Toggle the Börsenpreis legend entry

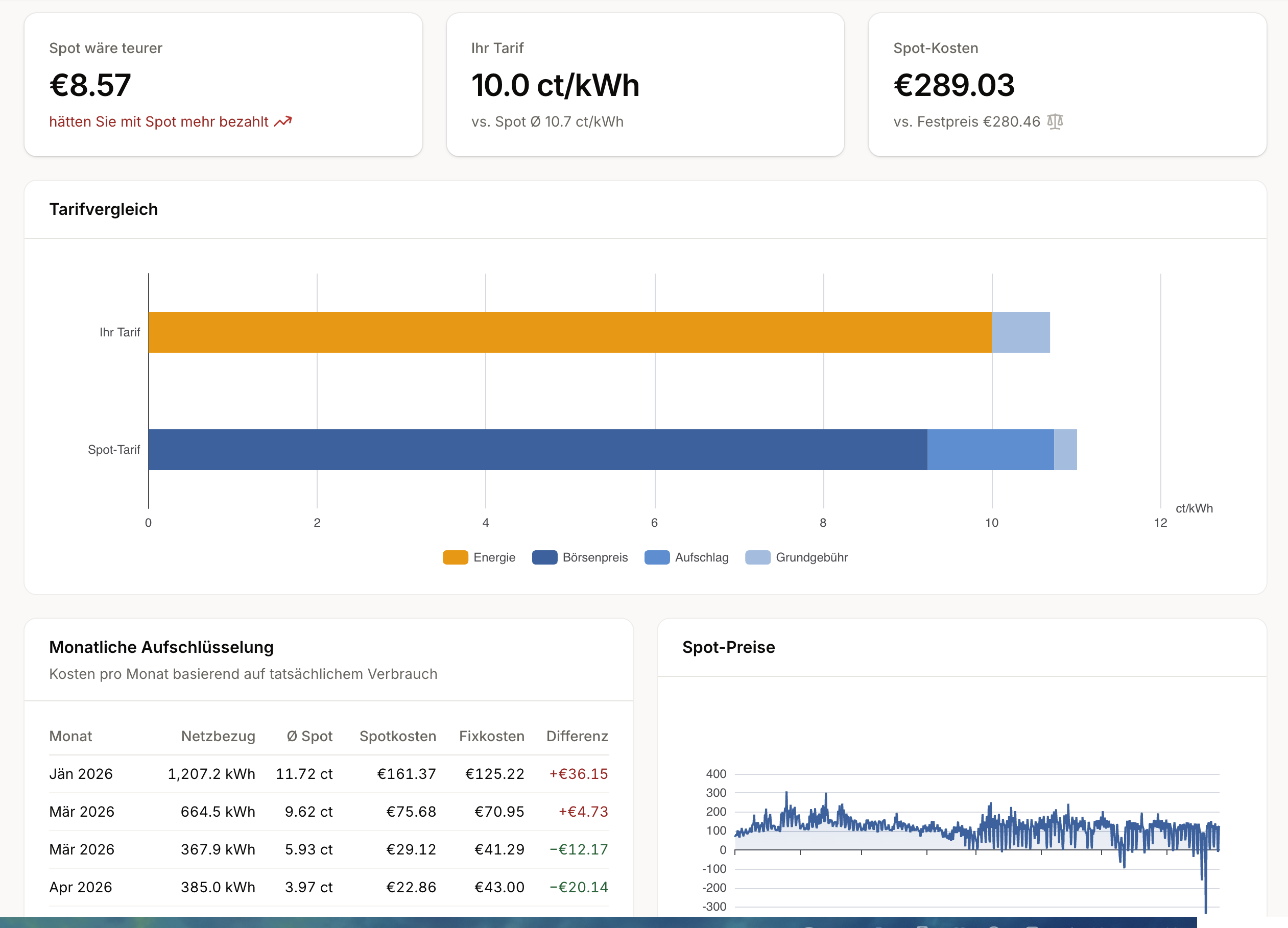tap(580, 557)
